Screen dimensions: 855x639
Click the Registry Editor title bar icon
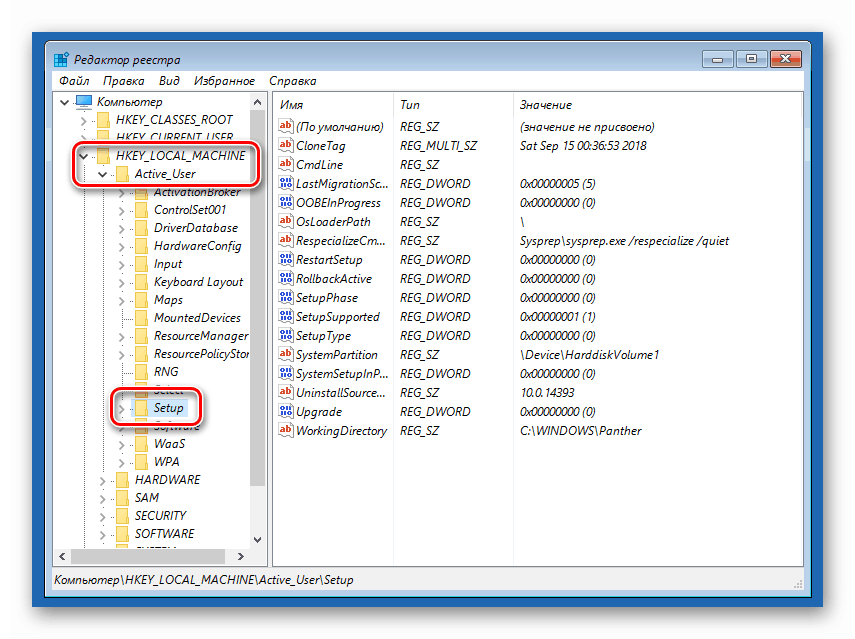(x=61, y=59)
